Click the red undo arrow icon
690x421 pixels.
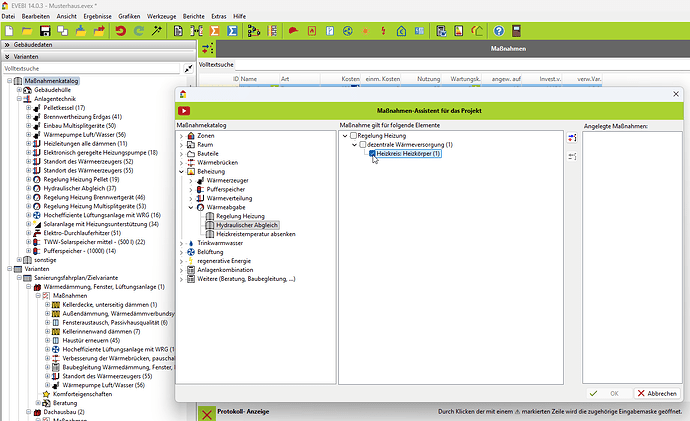click(x=121, y=32)
